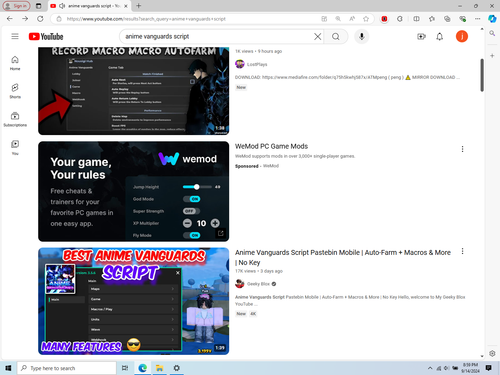
Task: Click the LostPlays channel avatar
Action: pyautogui.click(x=240, y=64)
